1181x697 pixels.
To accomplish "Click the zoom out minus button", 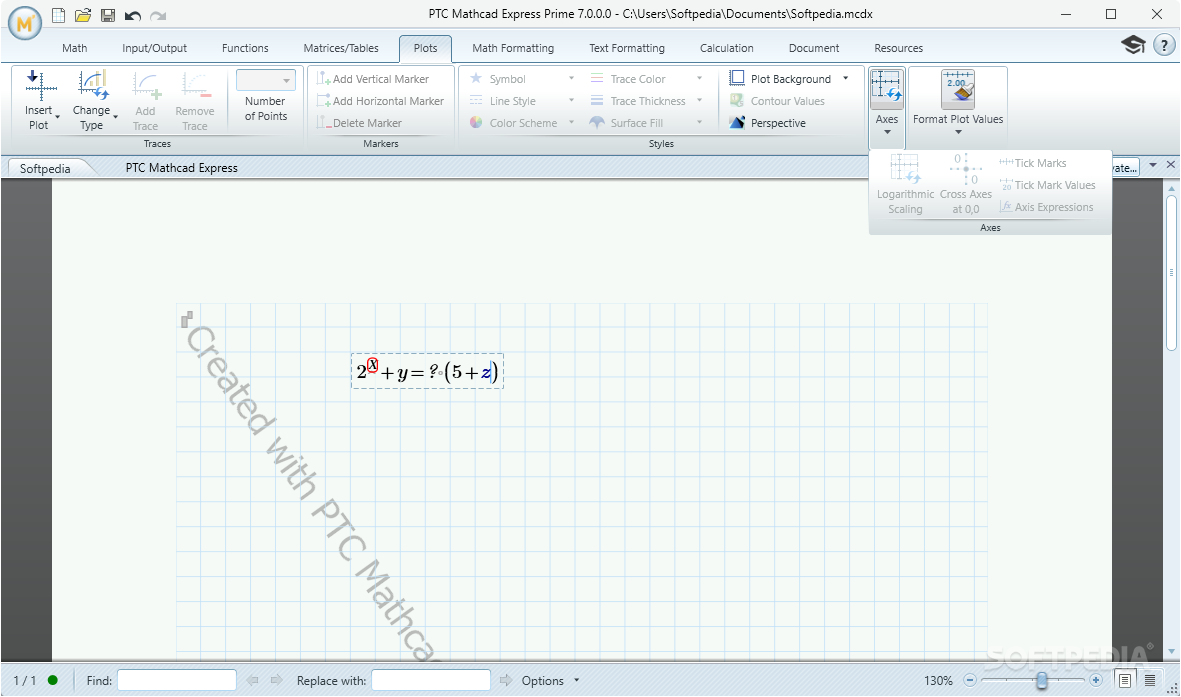I will [x=970, y=680].
